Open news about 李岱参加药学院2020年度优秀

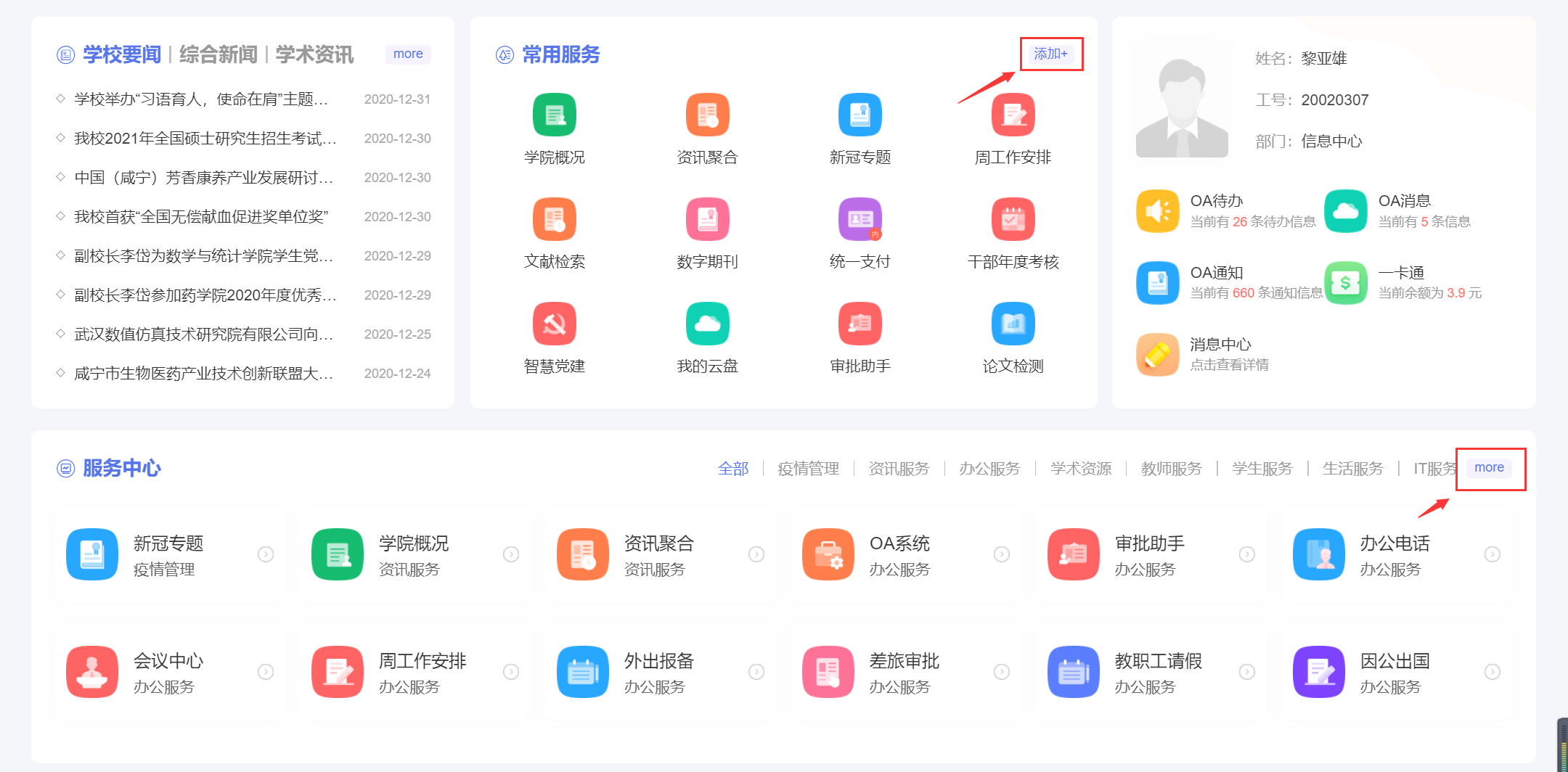[205, 295]
